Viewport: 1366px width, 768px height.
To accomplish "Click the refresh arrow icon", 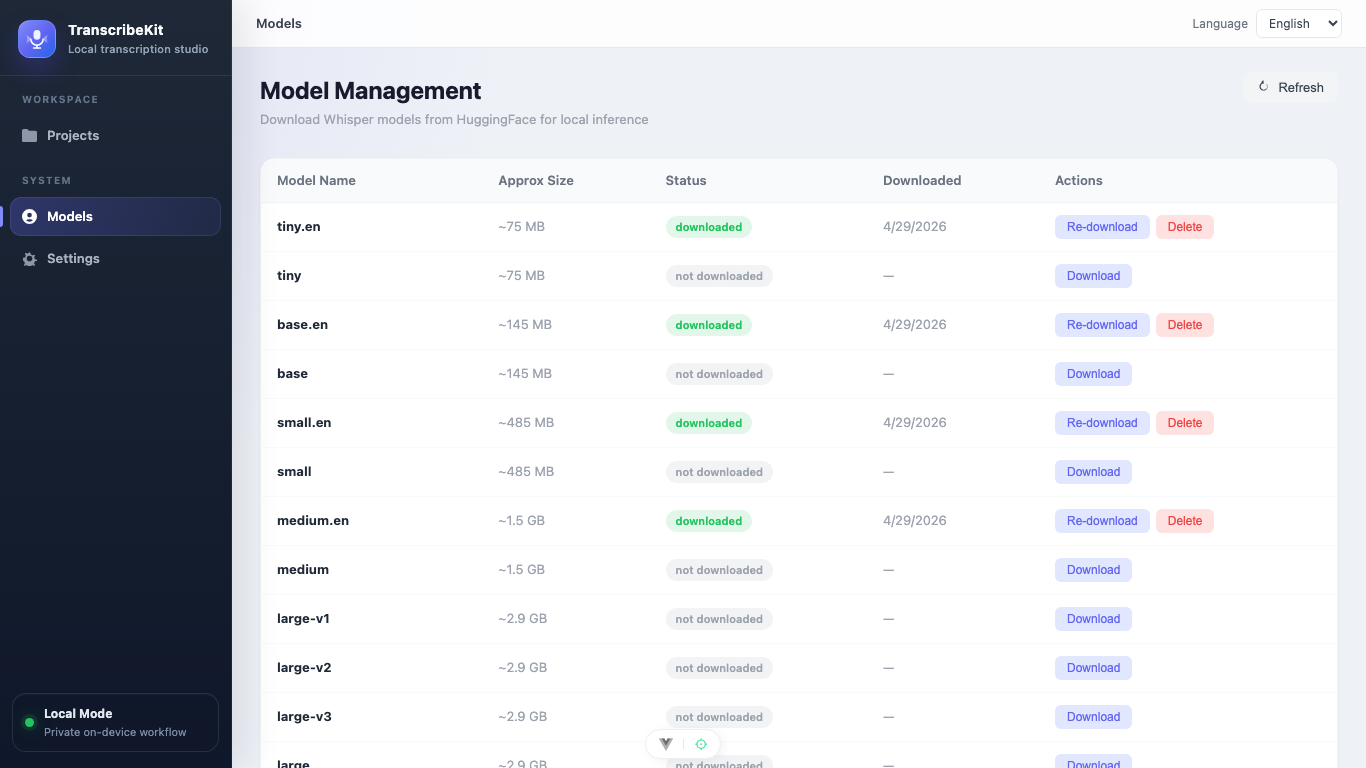I will [1264, 87].
